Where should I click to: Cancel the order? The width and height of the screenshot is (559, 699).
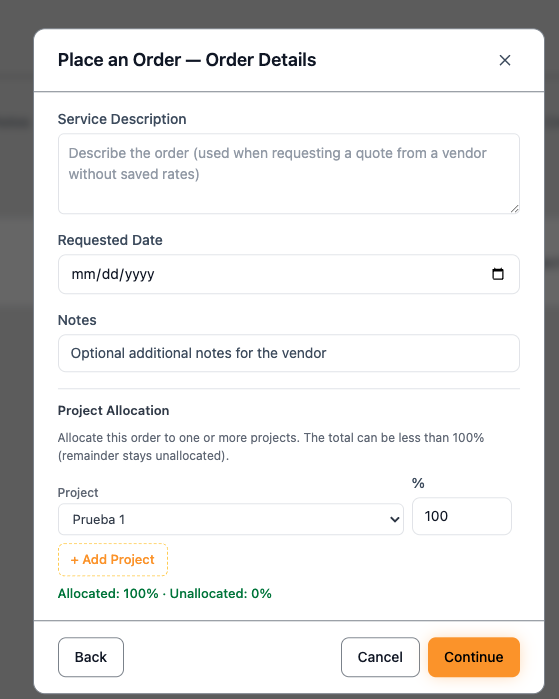380,657
